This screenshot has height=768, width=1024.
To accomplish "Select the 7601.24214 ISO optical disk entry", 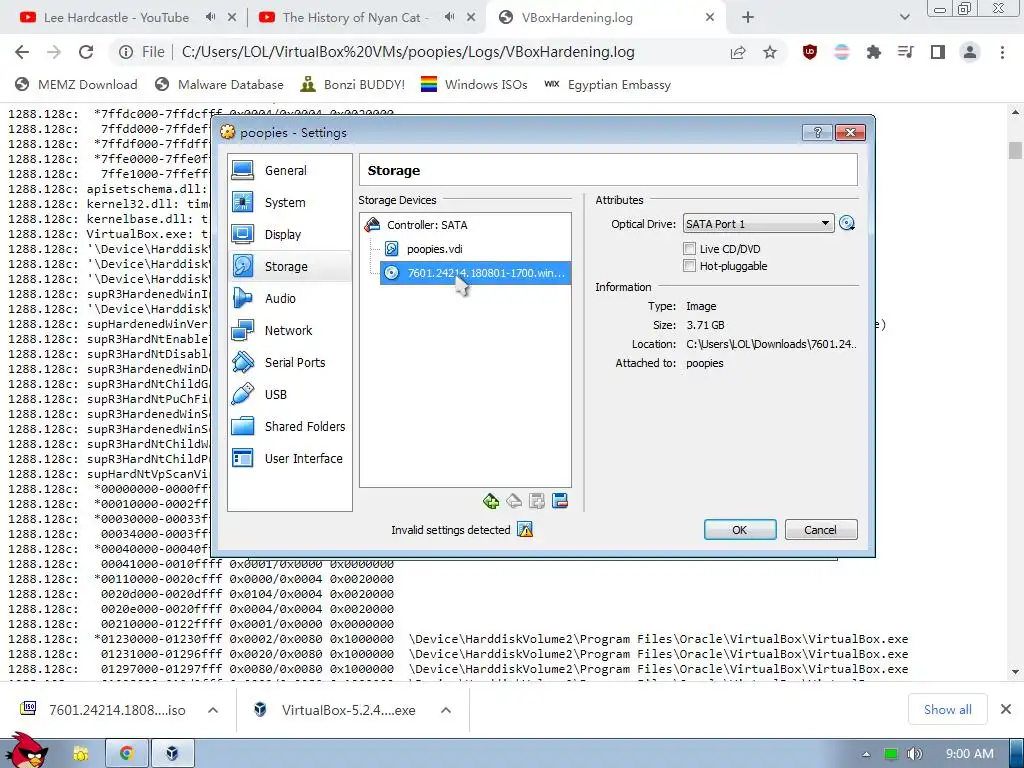I will pos(475,273).
